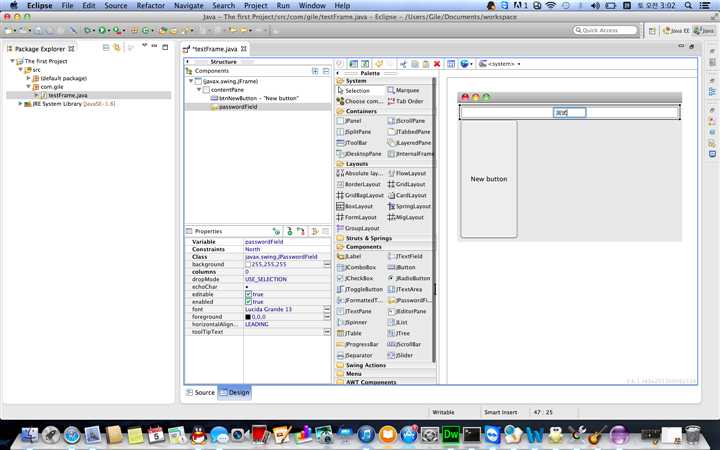Open the Project menu
The image size is (720, 450).
click(x=255, y=6)
